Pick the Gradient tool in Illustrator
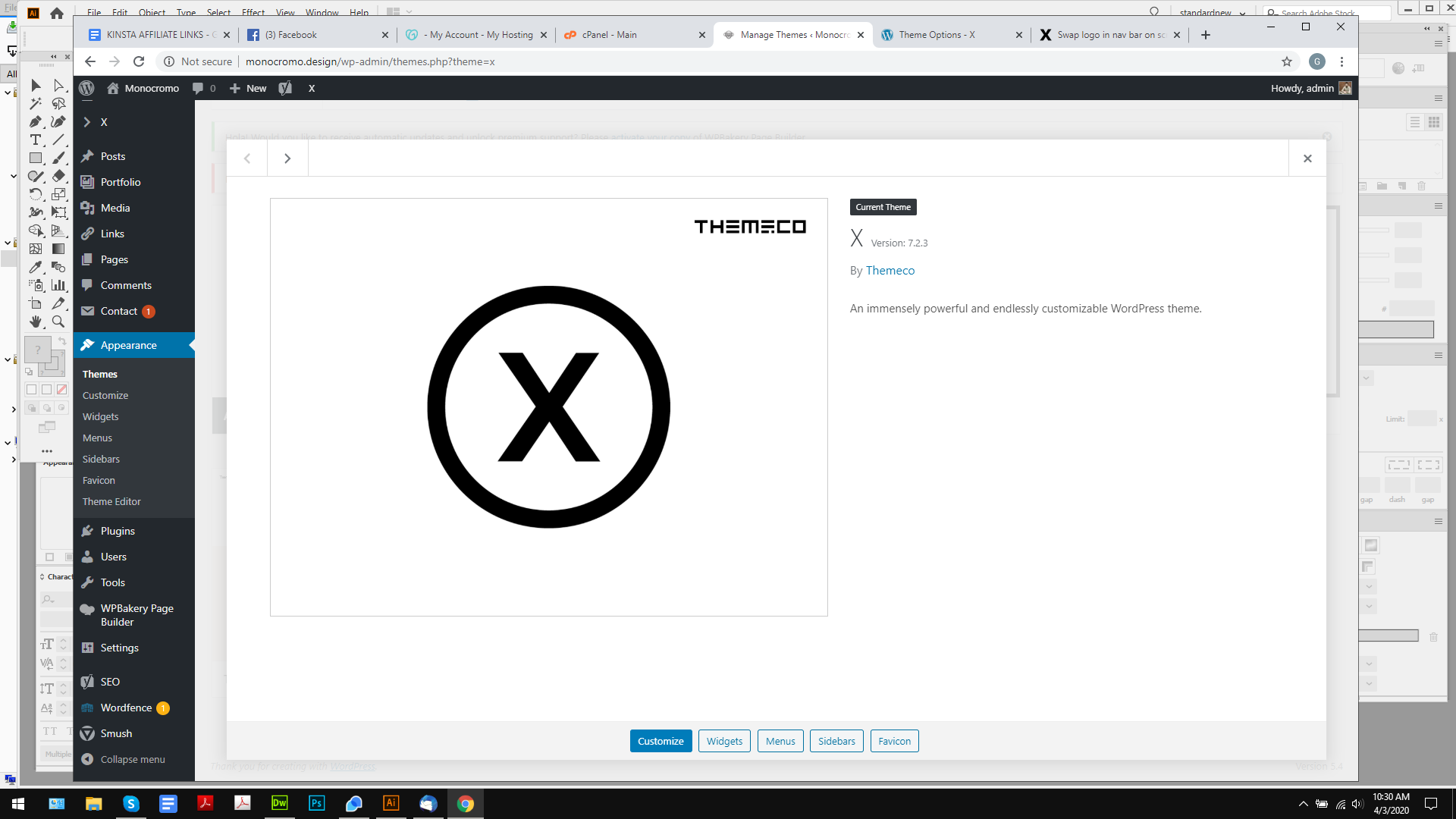 pos(58,249)
